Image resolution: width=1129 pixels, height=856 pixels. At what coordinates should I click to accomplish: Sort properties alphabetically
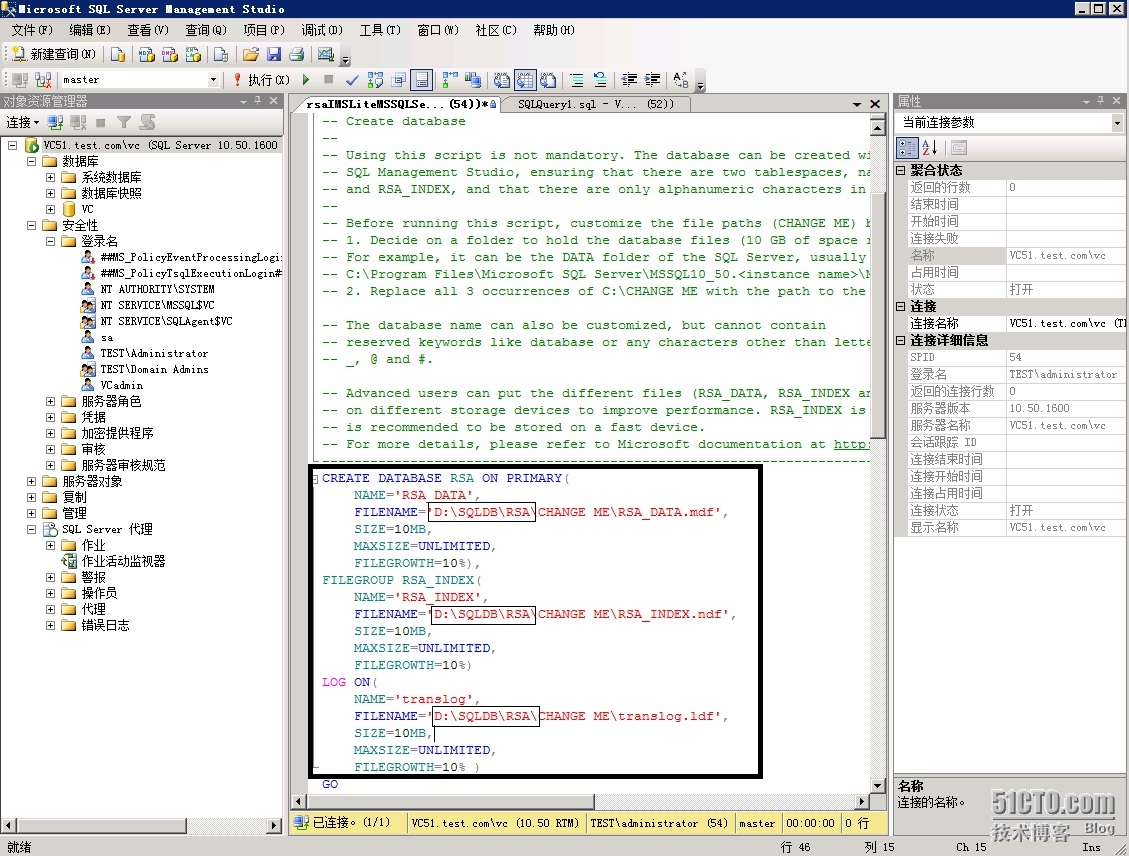pyautogui.click(x=930, y=148)
